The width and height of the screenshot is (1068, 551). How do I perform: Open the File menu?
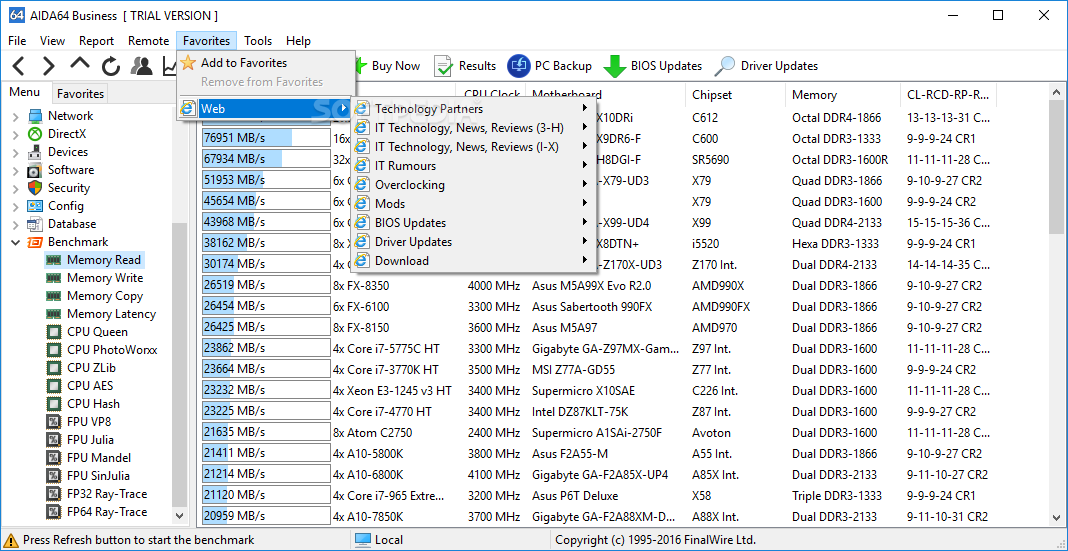(x=17, y=41)
